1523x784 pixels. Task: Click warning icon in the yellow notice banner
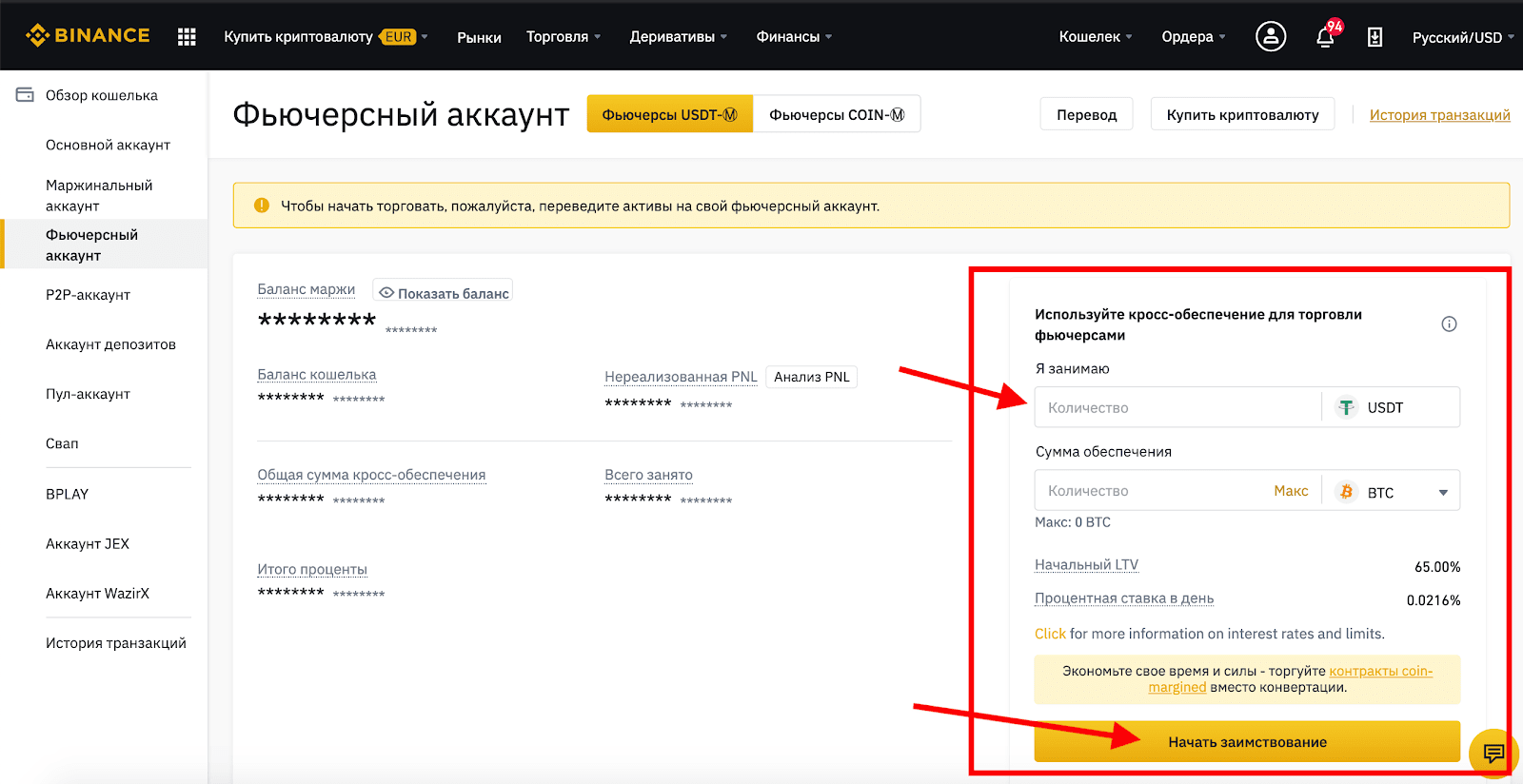coord(261,206)
